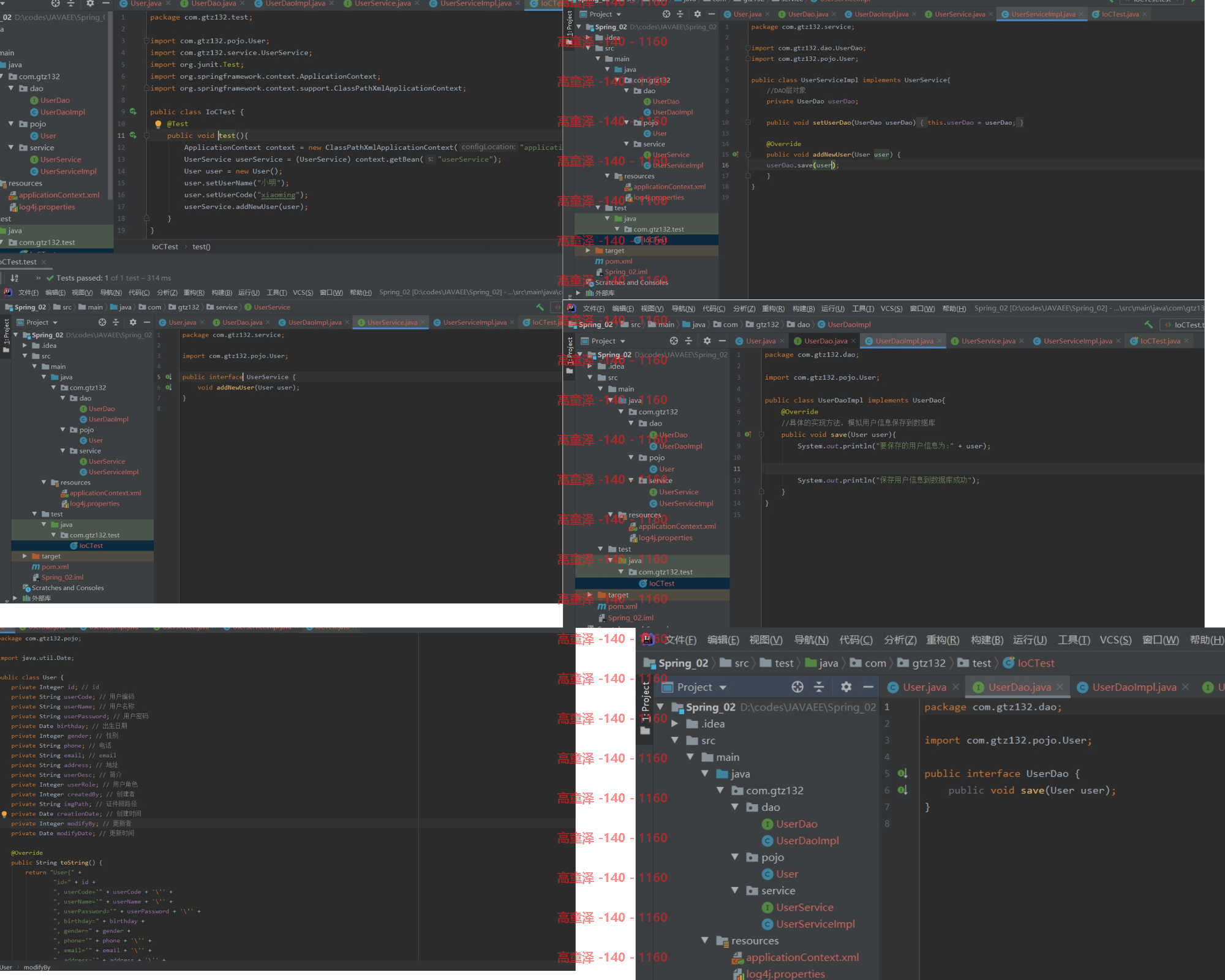
Task: Close User.java tab in UserDao.java window
Action: [x=956, y=687]
